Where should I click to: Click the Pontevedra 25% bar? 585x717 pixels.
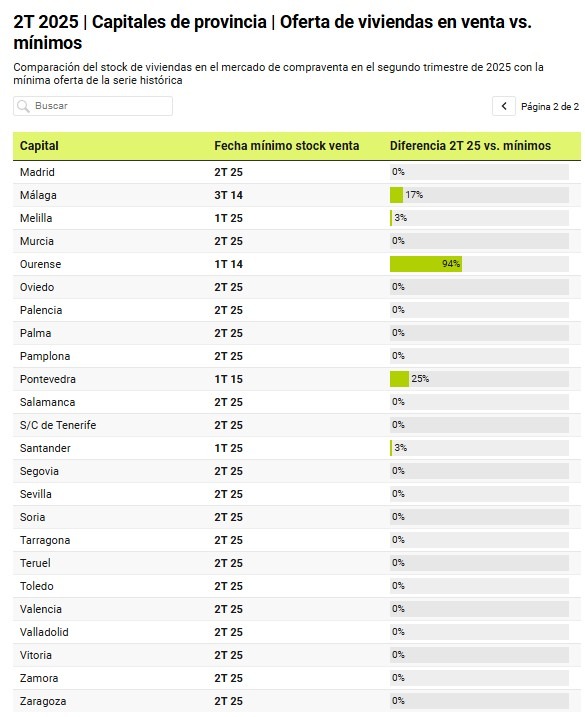[399, 379]
